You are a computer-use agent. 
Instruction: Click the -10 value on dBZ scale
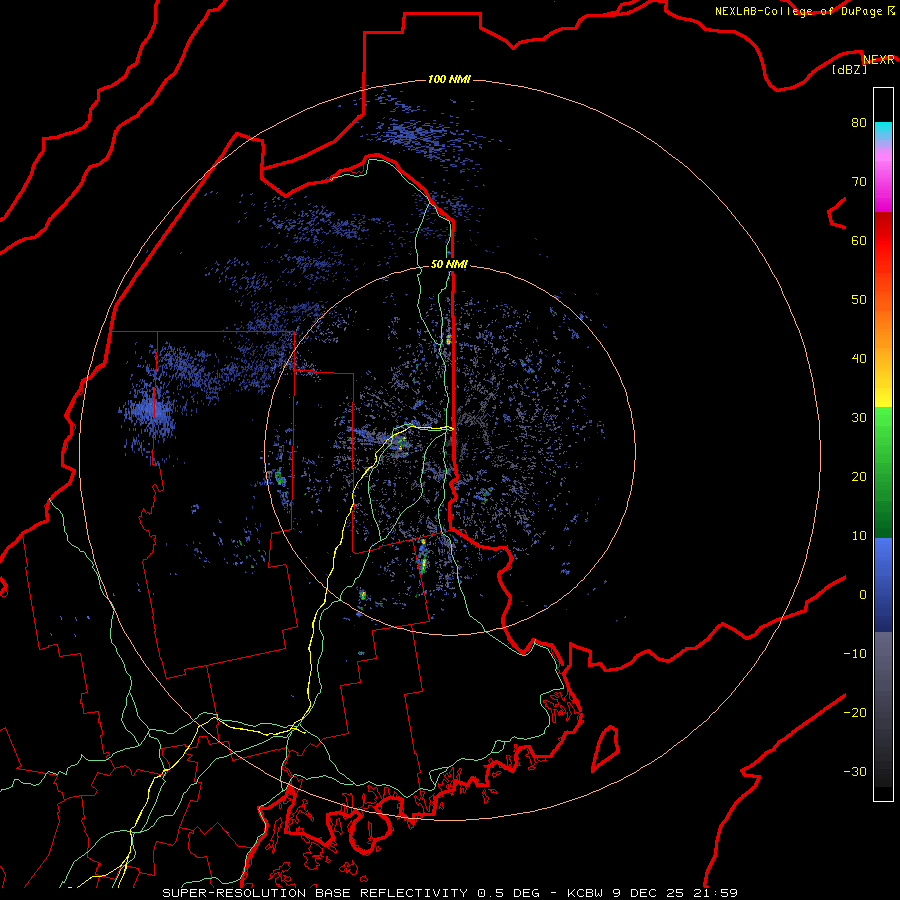coord(855,654)
